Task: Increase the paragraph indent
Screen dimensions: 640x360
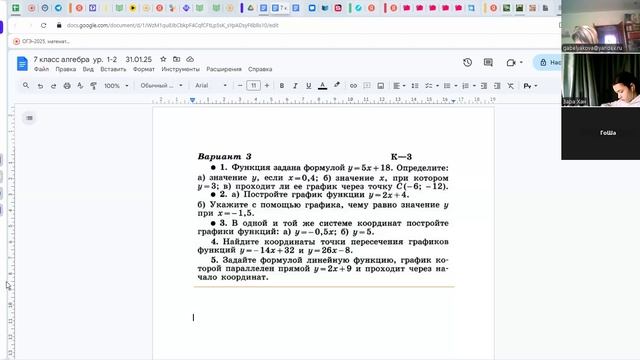Action: point(497,86)
